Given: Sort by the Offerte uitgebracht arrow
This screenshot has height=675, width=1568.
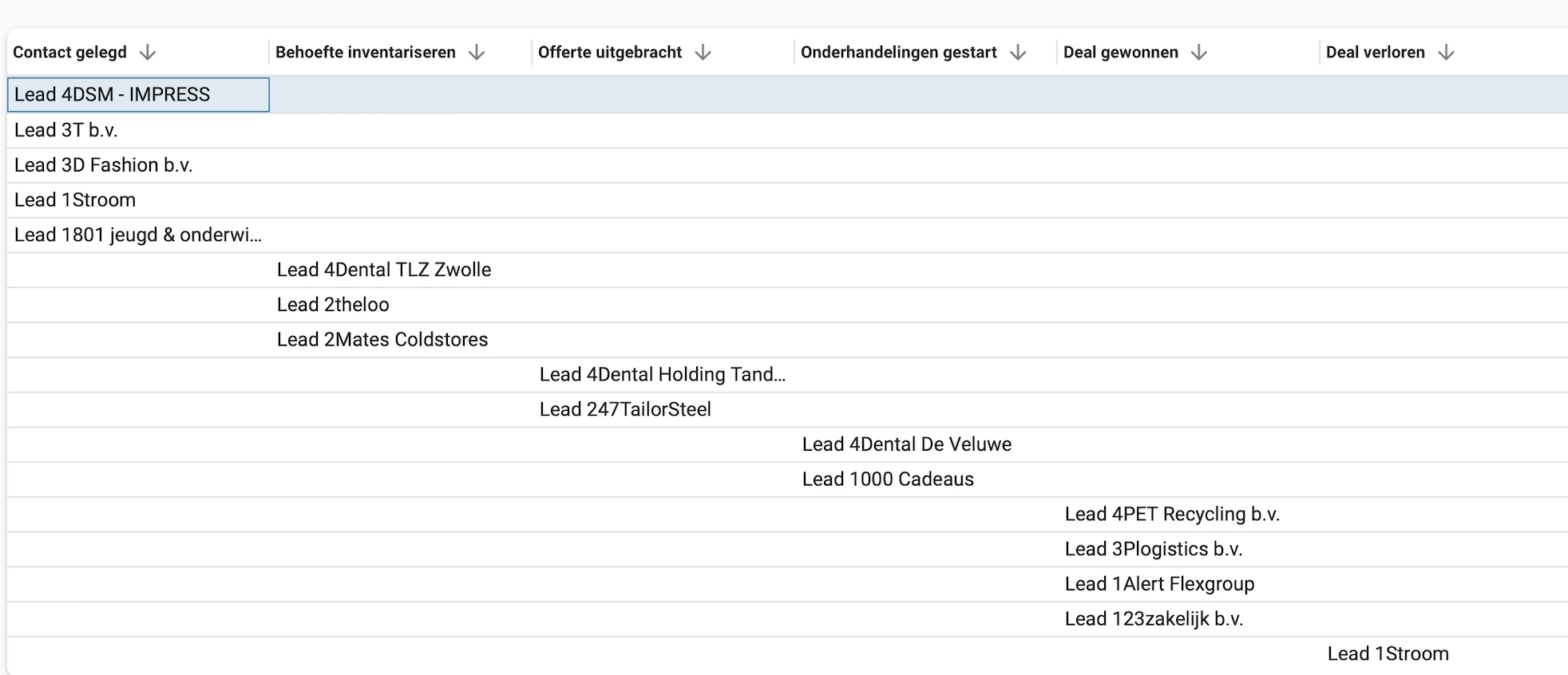Looking at the screenshot, I should click(703, 53).
